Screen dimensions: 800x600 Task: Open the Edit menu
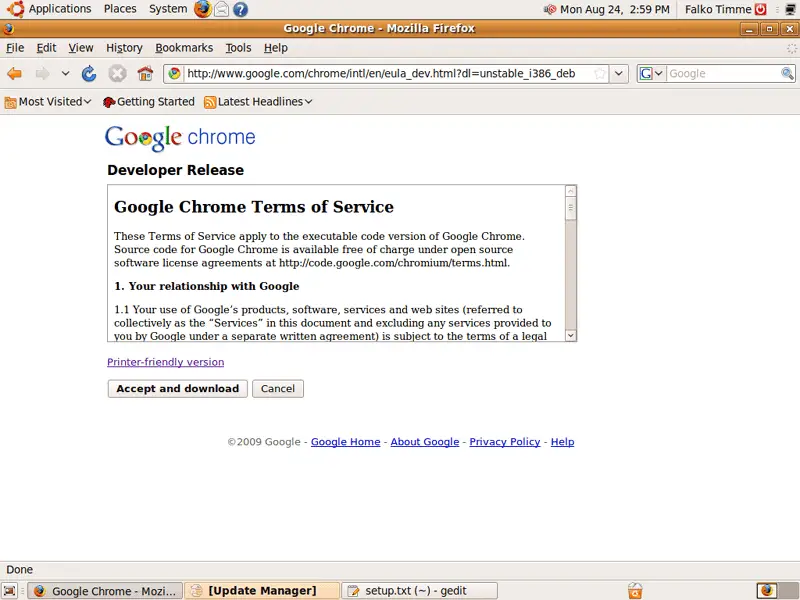[x=46, y=48]
